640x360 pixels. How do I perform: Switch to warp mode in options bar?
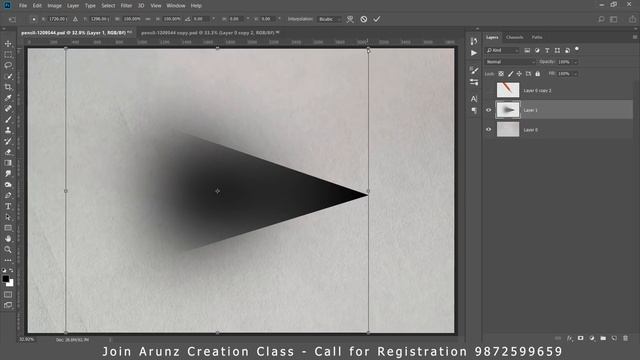point(350,19)
